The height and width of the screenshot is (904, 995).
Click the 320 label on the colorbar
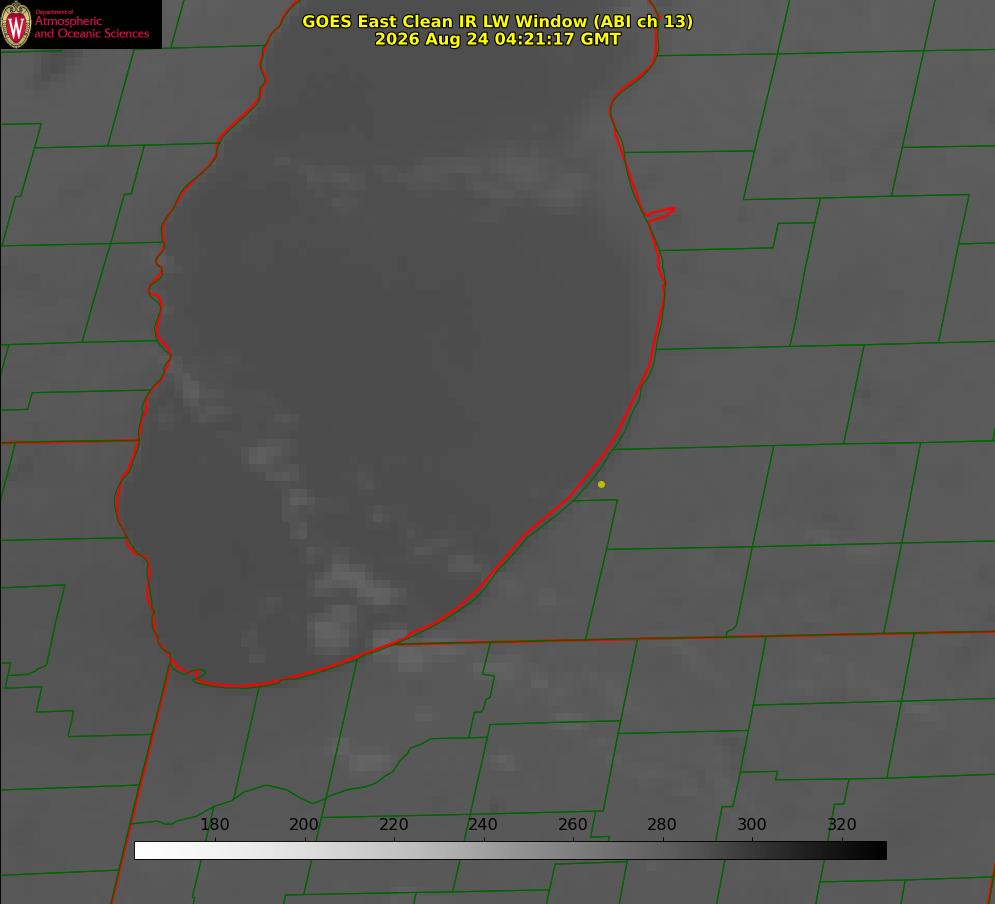pyautogui.click(x=842, y=824)
